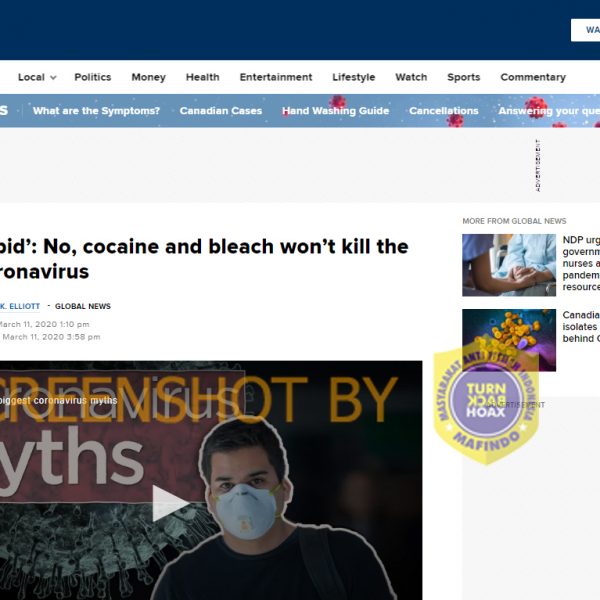Open the Entertainment section

click(x=276, y=77)
